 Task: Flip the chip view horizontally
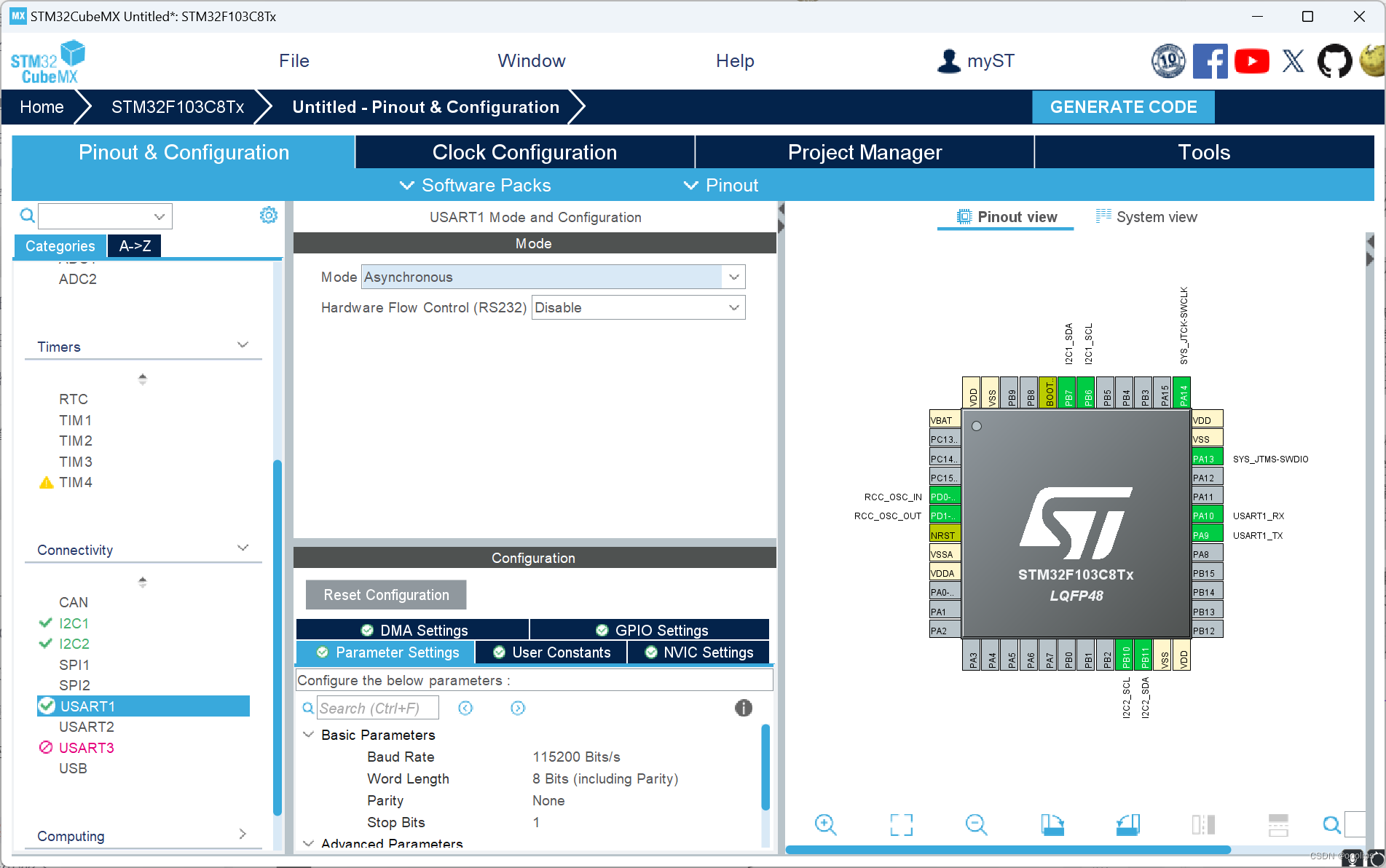coord(1203,824)
